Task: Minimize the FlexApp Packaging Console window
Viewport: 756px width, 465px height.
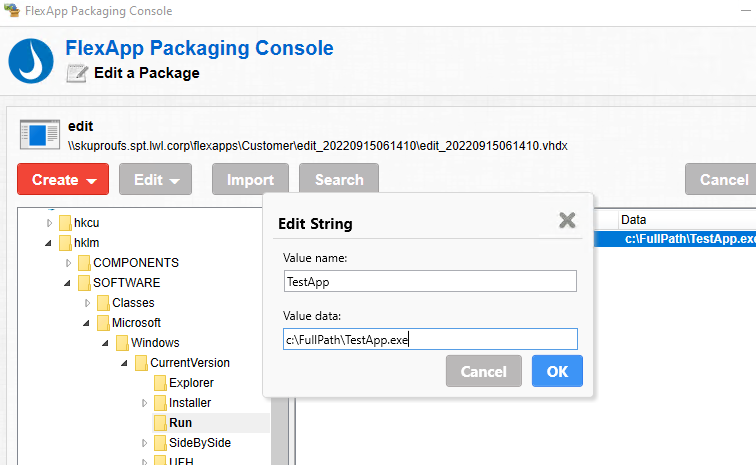Action: click(746, 11)
